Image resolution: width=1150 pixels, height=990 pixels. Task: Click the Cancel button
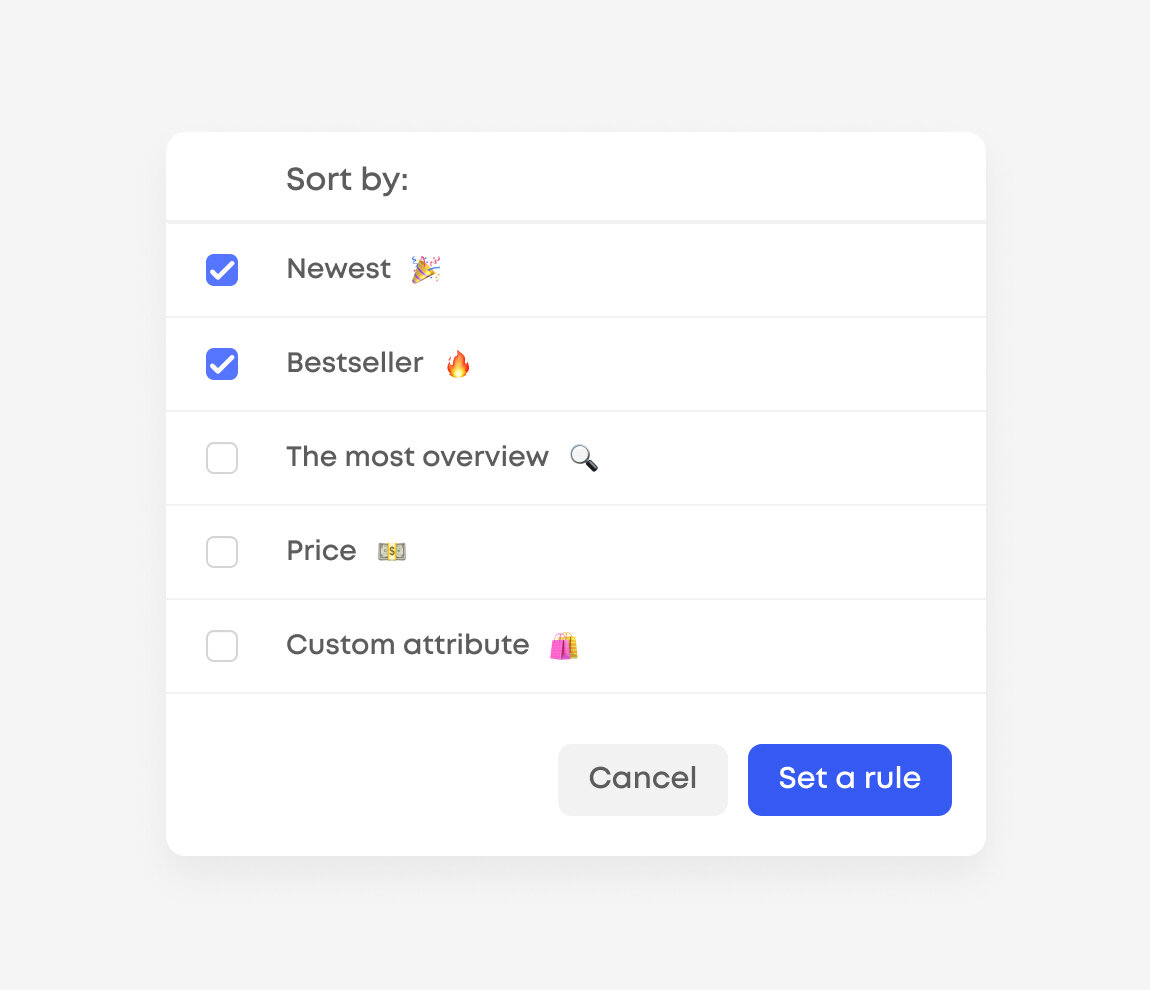(642, 780)
